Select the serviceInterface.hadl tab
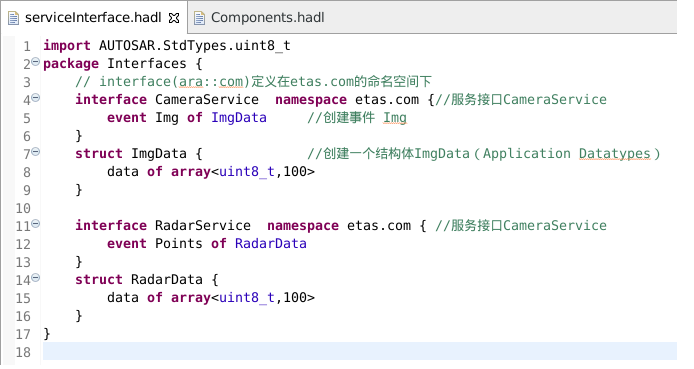 (93, 18)
